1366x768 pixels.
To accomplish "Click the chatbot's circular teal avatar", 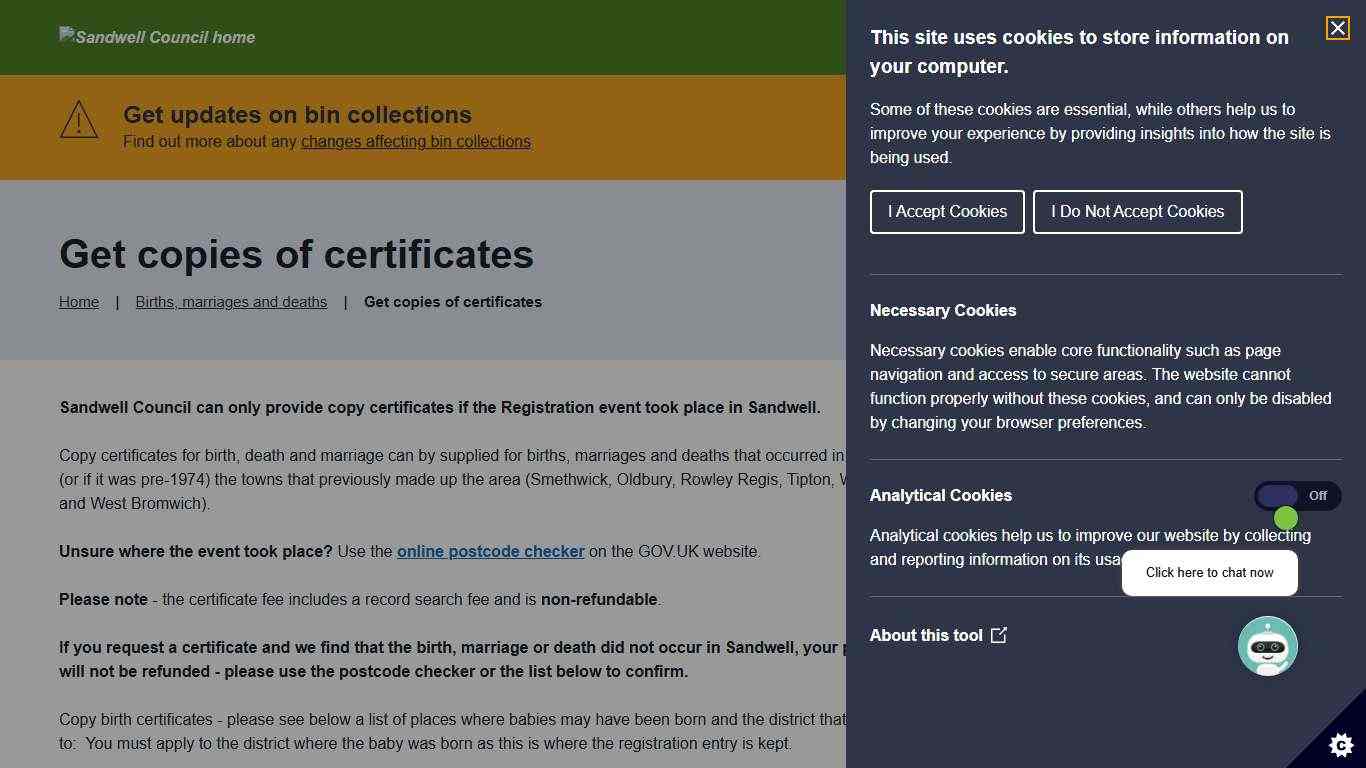I will click(1268, 645).
